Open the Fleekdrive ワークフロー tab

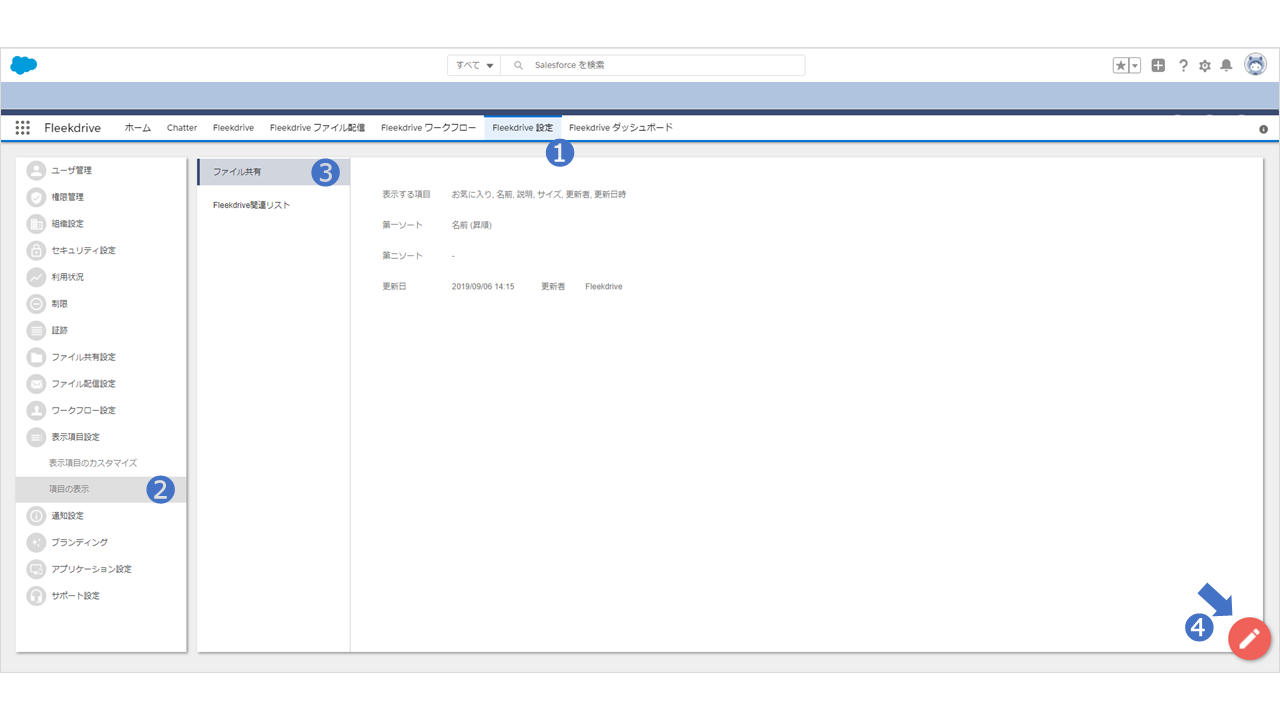[x=428, y=128]
